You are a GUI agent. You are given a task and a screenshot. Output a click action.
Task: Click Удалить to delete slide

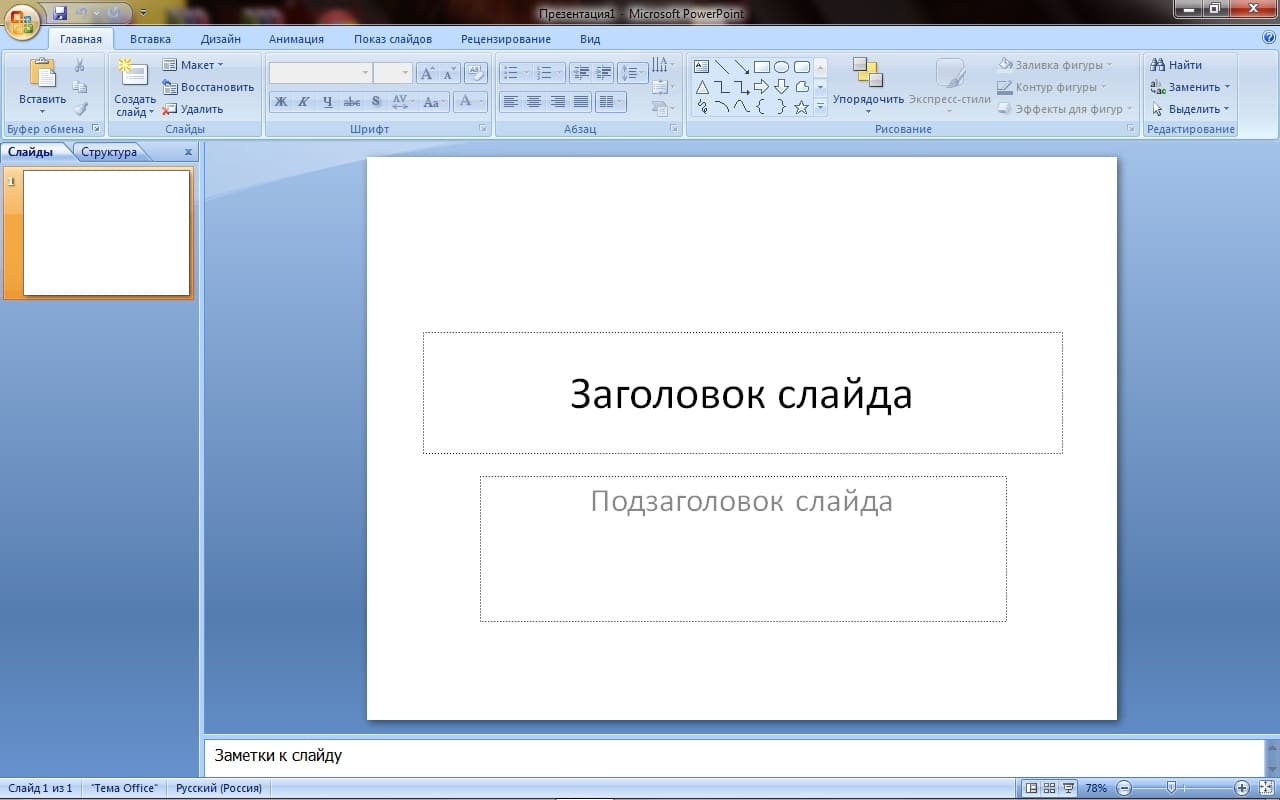(193, 109)
